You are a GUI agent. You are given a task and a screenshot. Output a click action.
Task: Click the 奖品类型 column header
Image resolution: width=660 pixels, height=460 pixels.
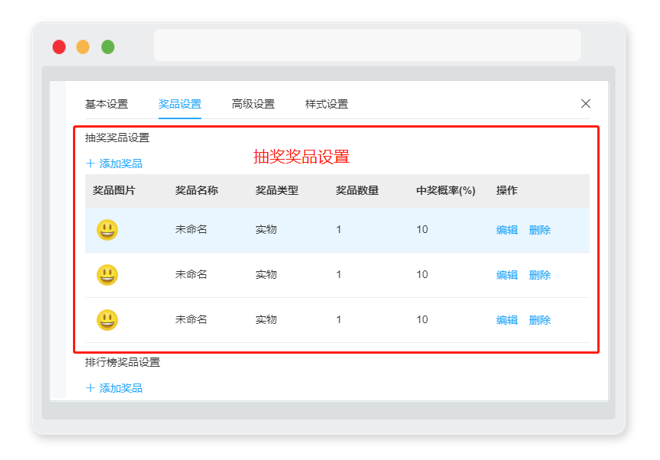click(277, 191)
